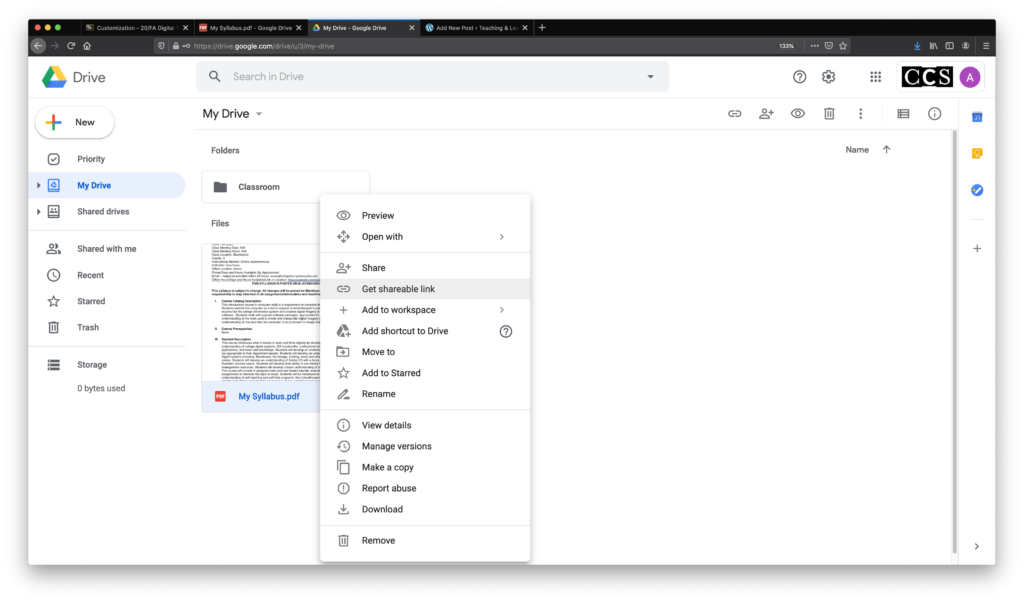
Task: Reverse sort direction arrow beside Name
Action: 886,150
